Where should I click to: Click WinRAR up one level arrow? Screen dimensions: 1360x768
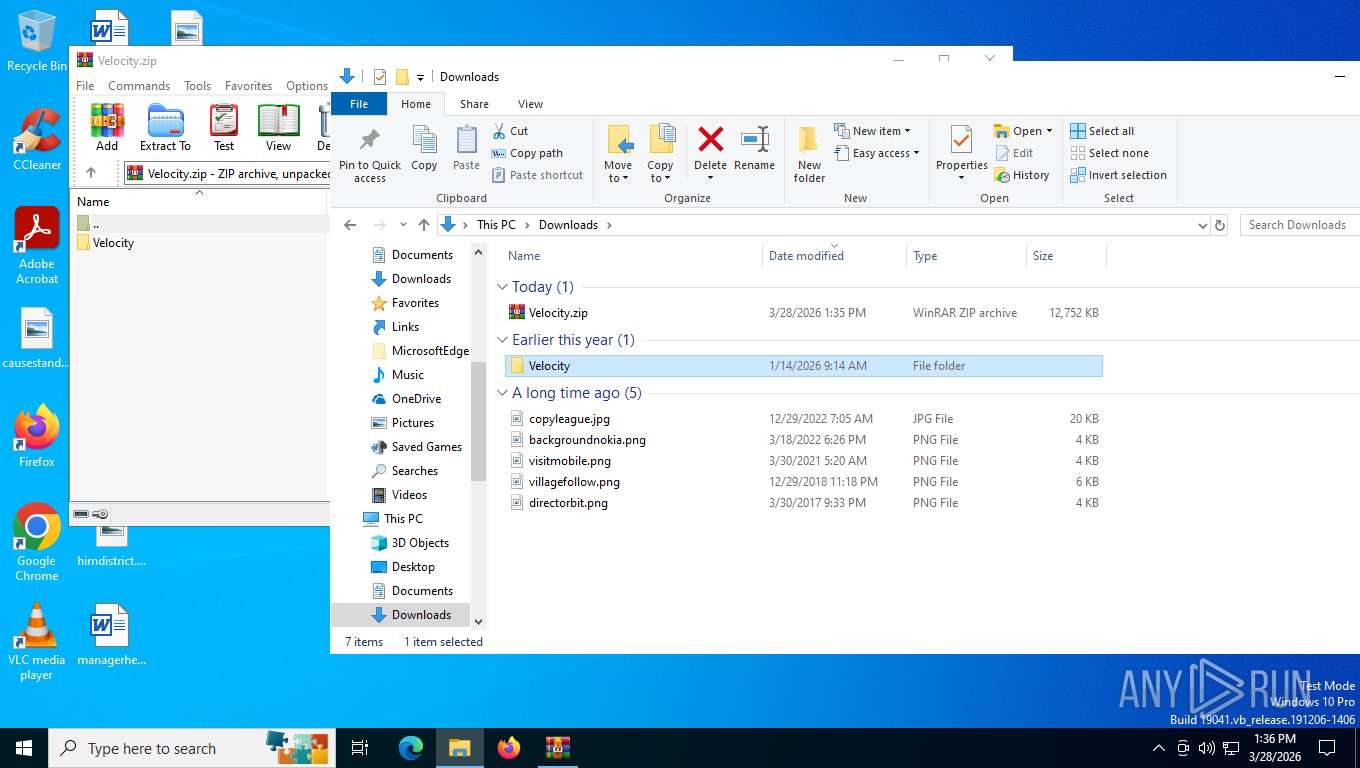[91, 173]
